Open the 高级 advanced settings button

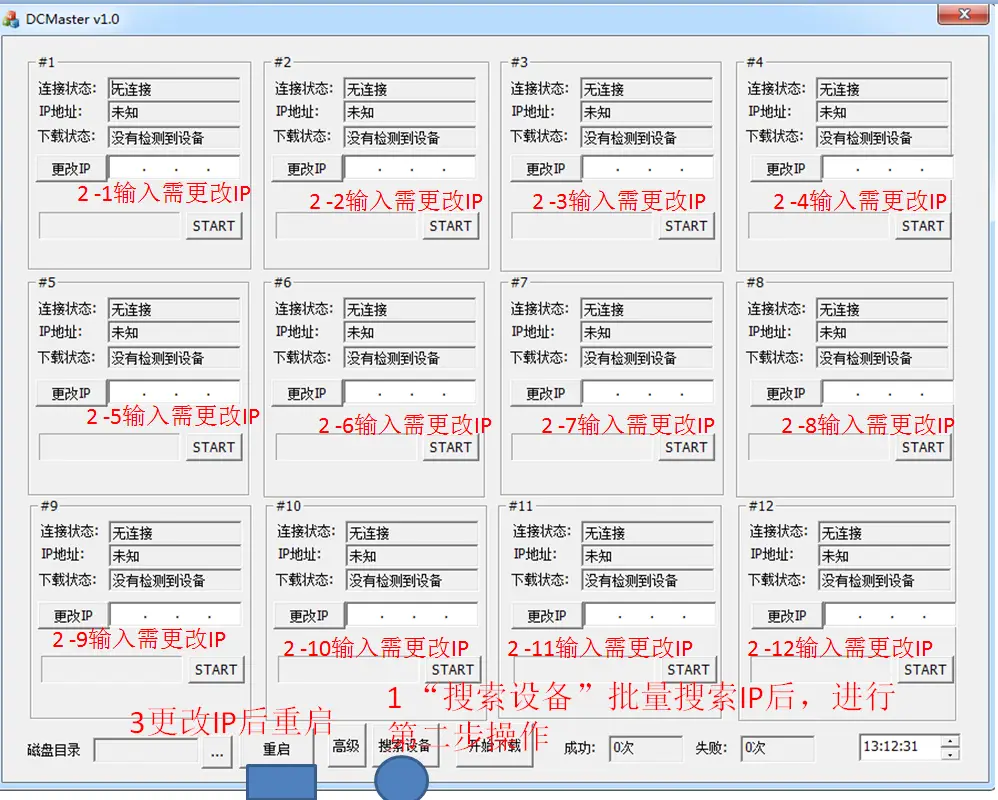[x=346, y=746]
